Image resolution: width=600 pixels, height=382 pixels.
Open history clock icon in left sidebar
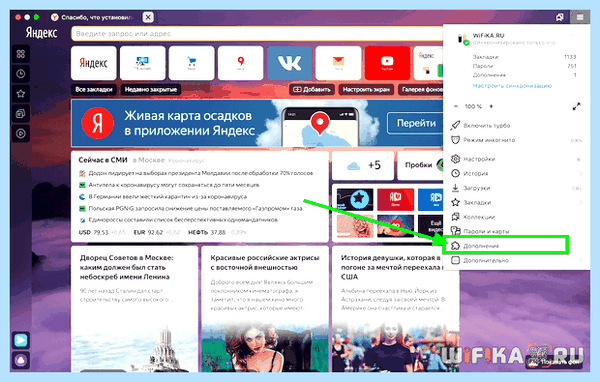(x=21, y=74)
